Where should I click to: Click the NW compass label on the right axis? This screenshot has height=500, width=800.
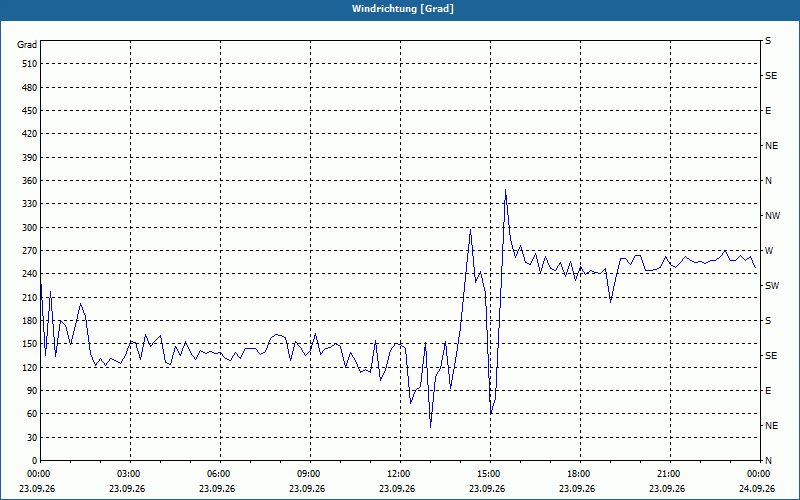(772, 216)
